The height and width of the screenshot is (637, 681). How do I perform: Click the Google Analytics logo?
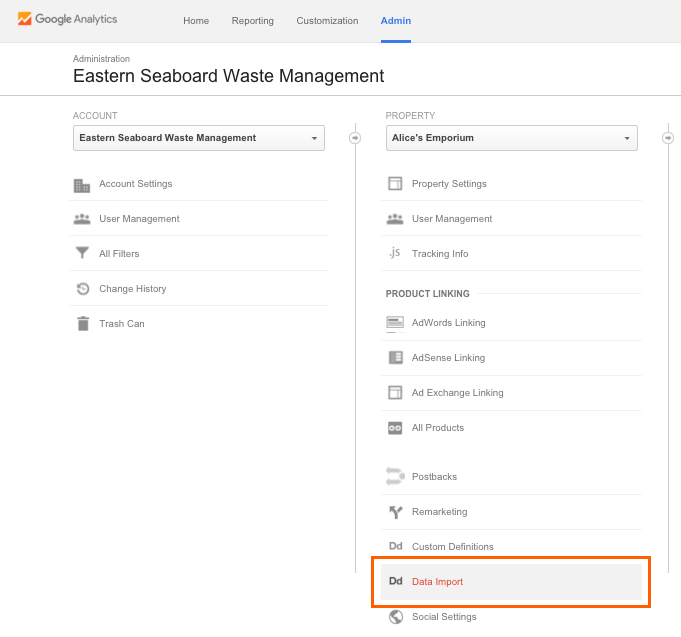[x=67, y=19]
